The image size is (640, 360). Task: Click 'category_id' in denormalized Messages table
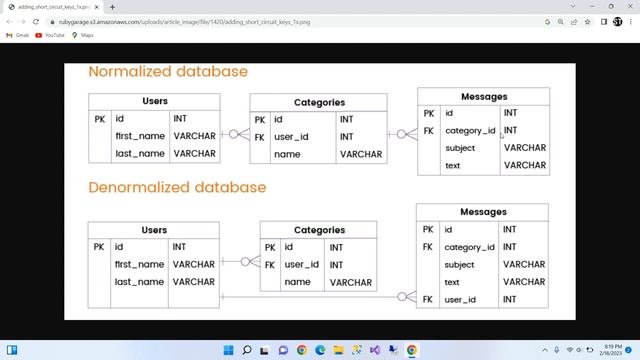point(469,247)
